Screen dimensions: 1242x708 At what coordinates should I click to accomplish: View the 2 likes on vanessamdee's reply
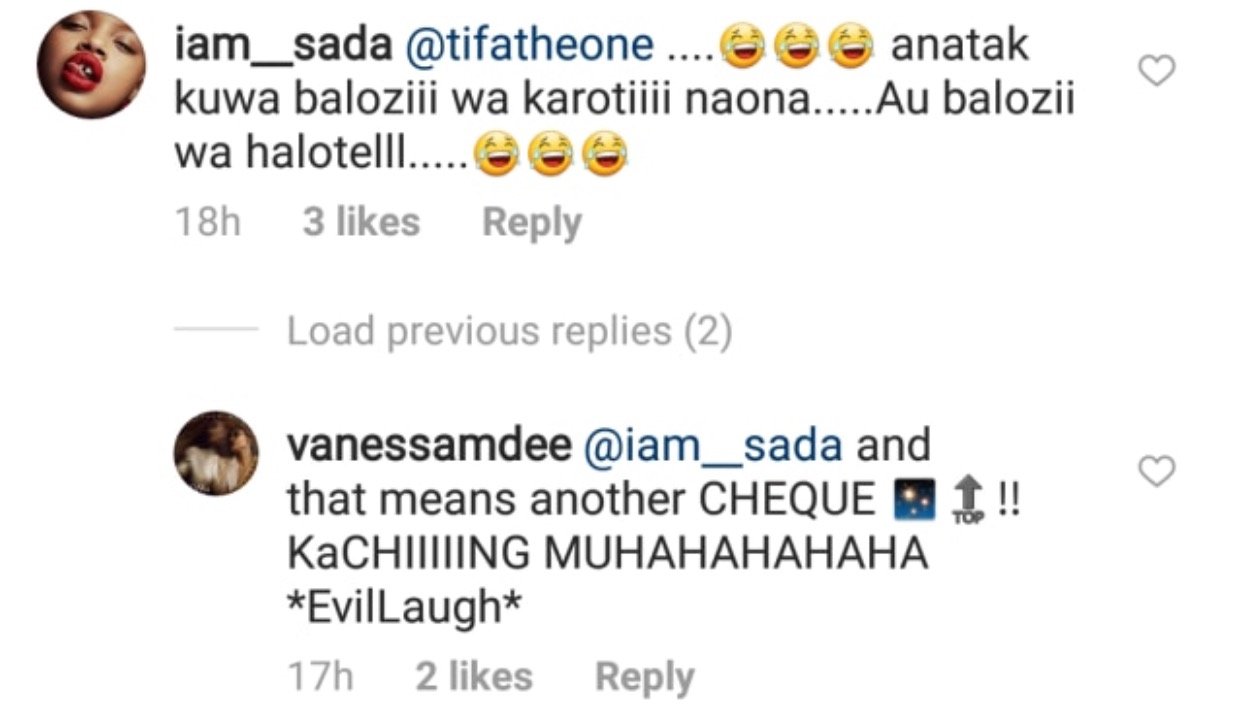point(474,677)
